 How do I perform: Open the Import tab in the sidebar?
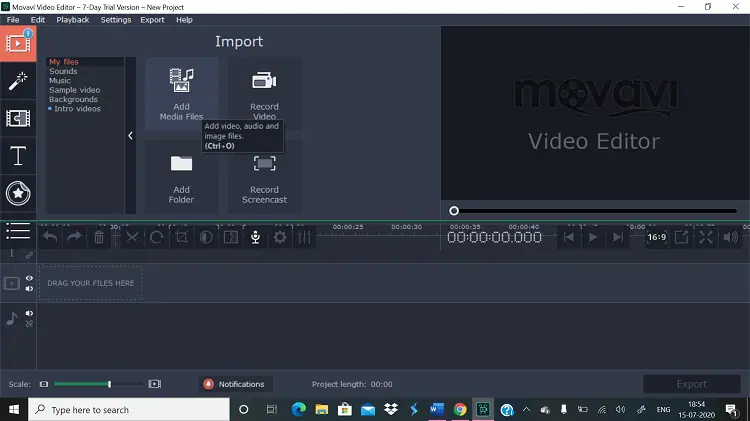(18, 44)
